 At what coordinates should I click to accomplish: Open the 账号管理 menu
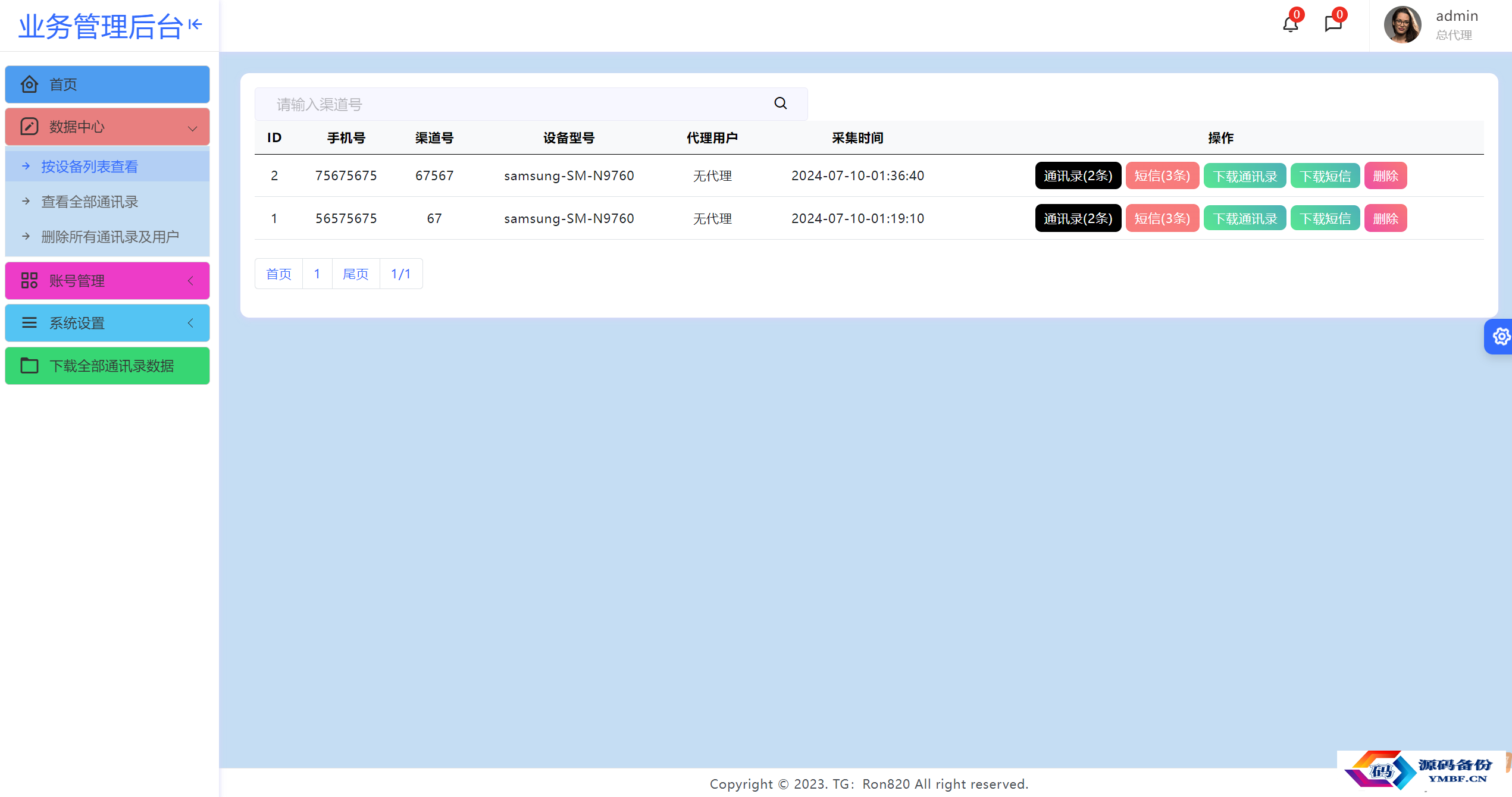tap(107, 281)
